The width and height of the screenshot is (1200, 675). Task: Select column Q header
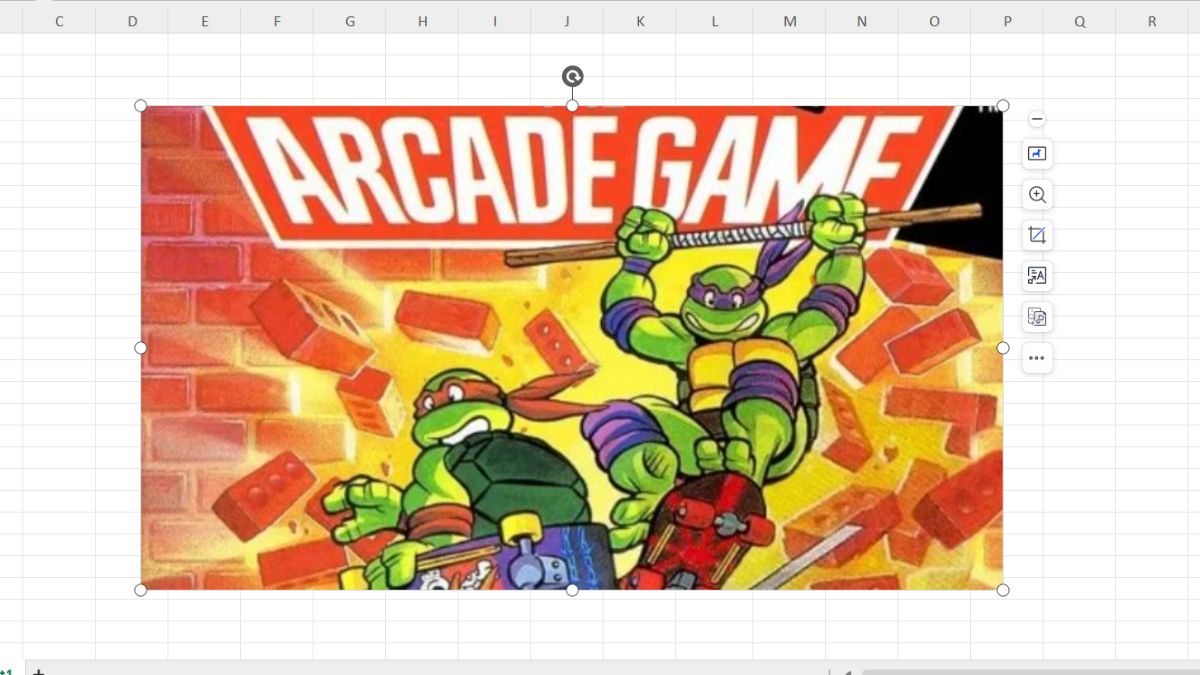(x=1080, y=21)
